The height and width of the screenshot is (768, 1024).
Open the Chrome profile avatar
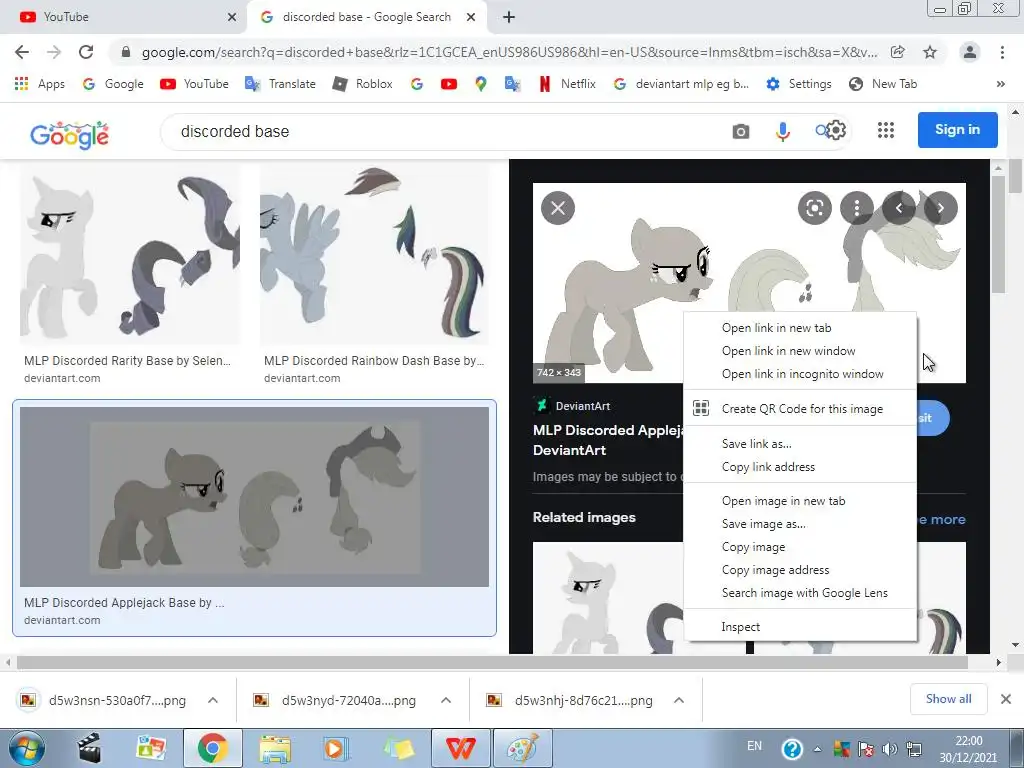[970, 52]
